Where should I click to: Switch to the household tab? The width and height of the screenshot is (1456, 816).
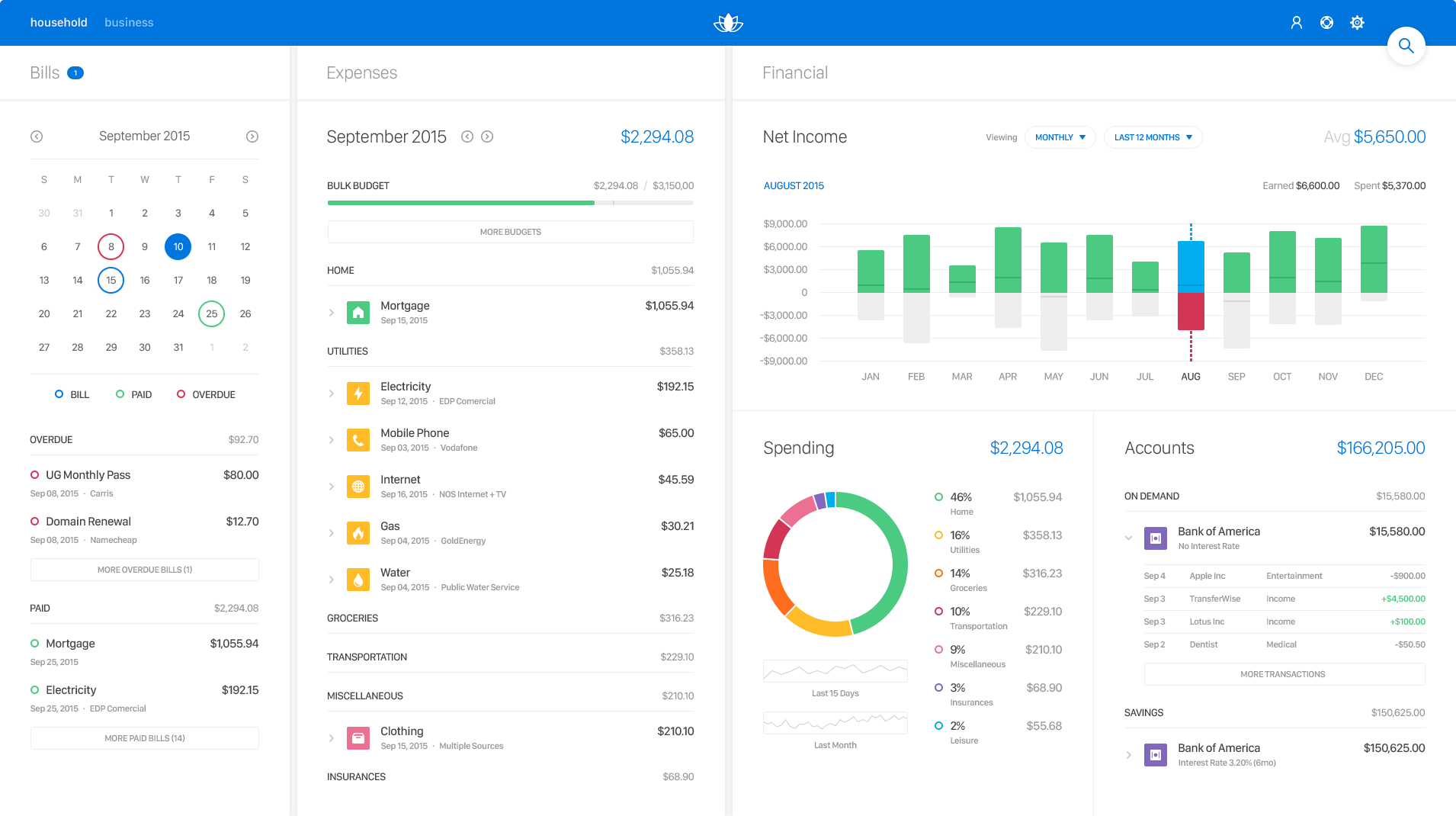pos(59,23)
